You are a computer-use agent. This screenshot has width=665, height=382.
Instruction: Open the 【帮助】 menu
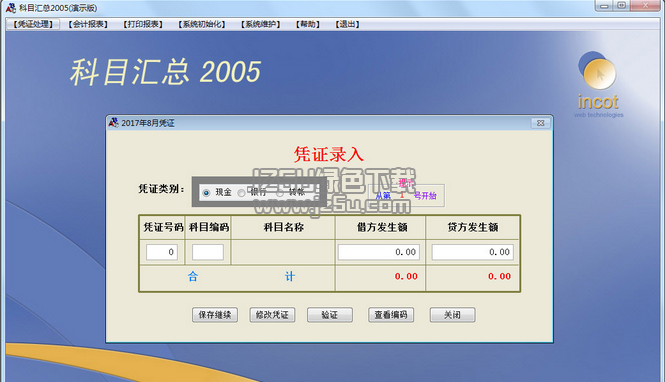tap(308, 24)
